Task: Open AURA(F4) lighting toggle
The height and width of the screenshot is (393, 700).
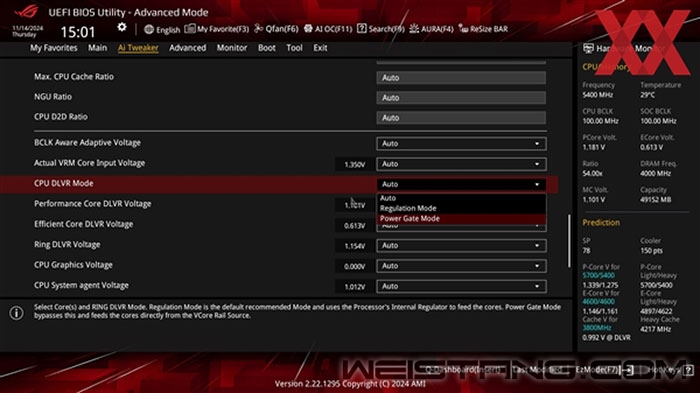Action: click(431, 29)
